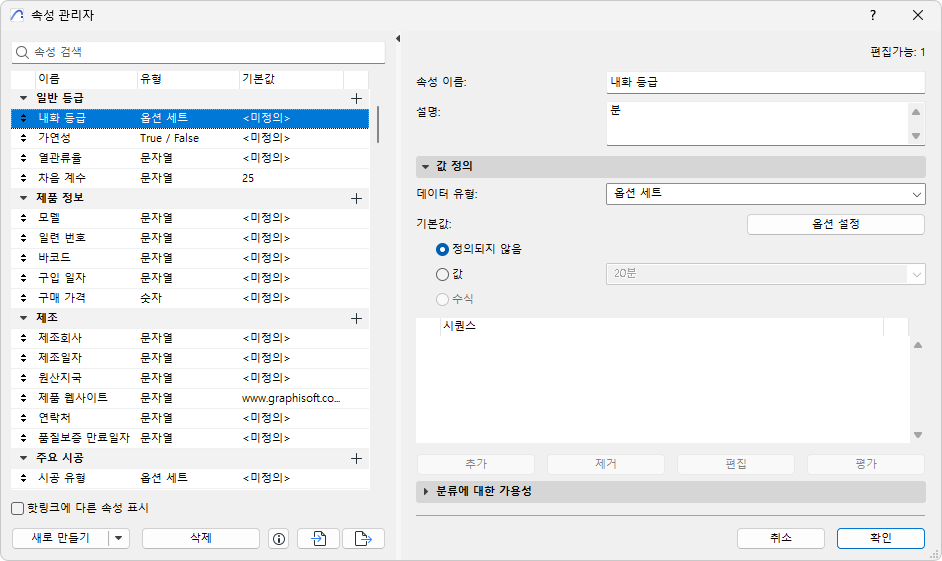The image size is (942, 561).
Task: Add new property to 제품 정보 group
Action: click(x=356, y=198)
